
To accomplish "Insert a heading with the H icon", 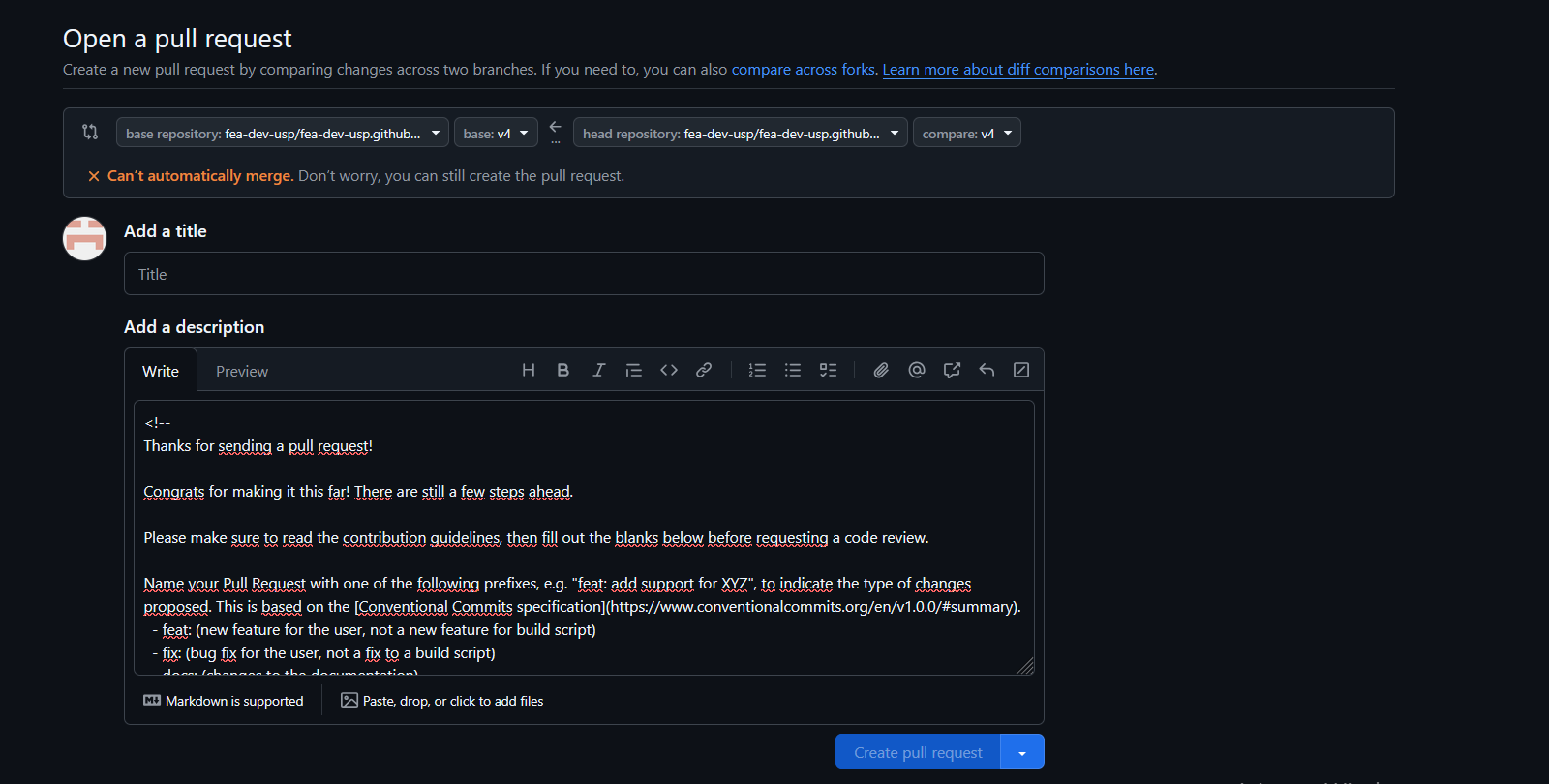I will [529, 370].
